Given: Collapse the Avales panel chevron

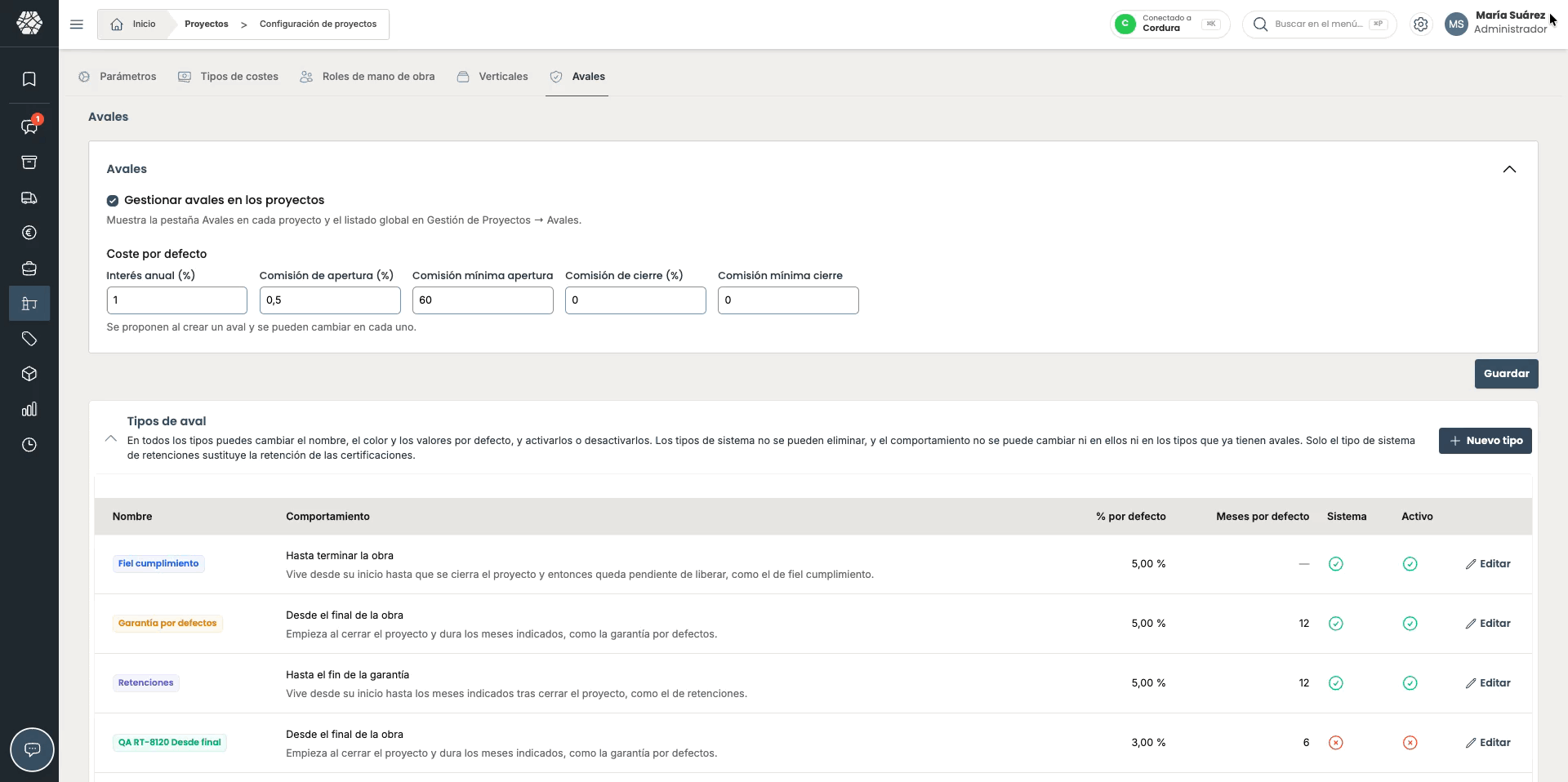Looking at the screenshot, I should [x=1509, y=169].
